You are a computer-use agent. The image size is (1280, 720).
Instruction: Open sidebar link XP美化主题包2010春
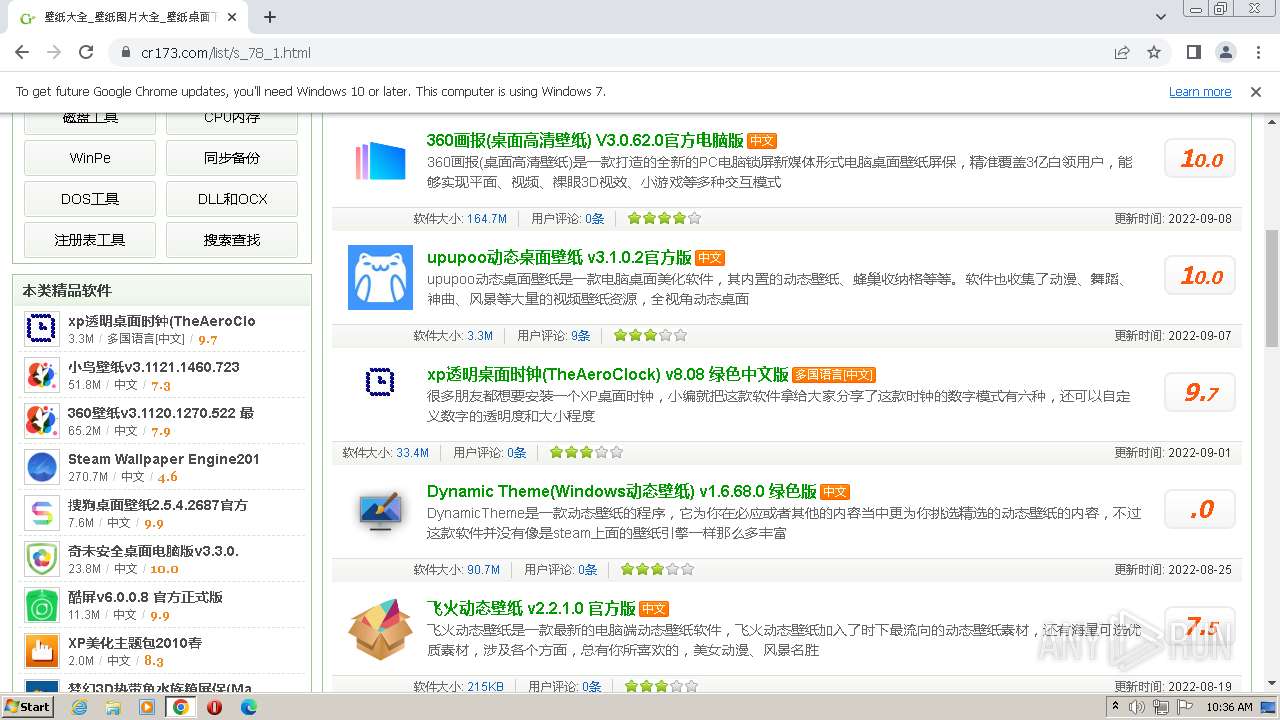tap(135, 643)
